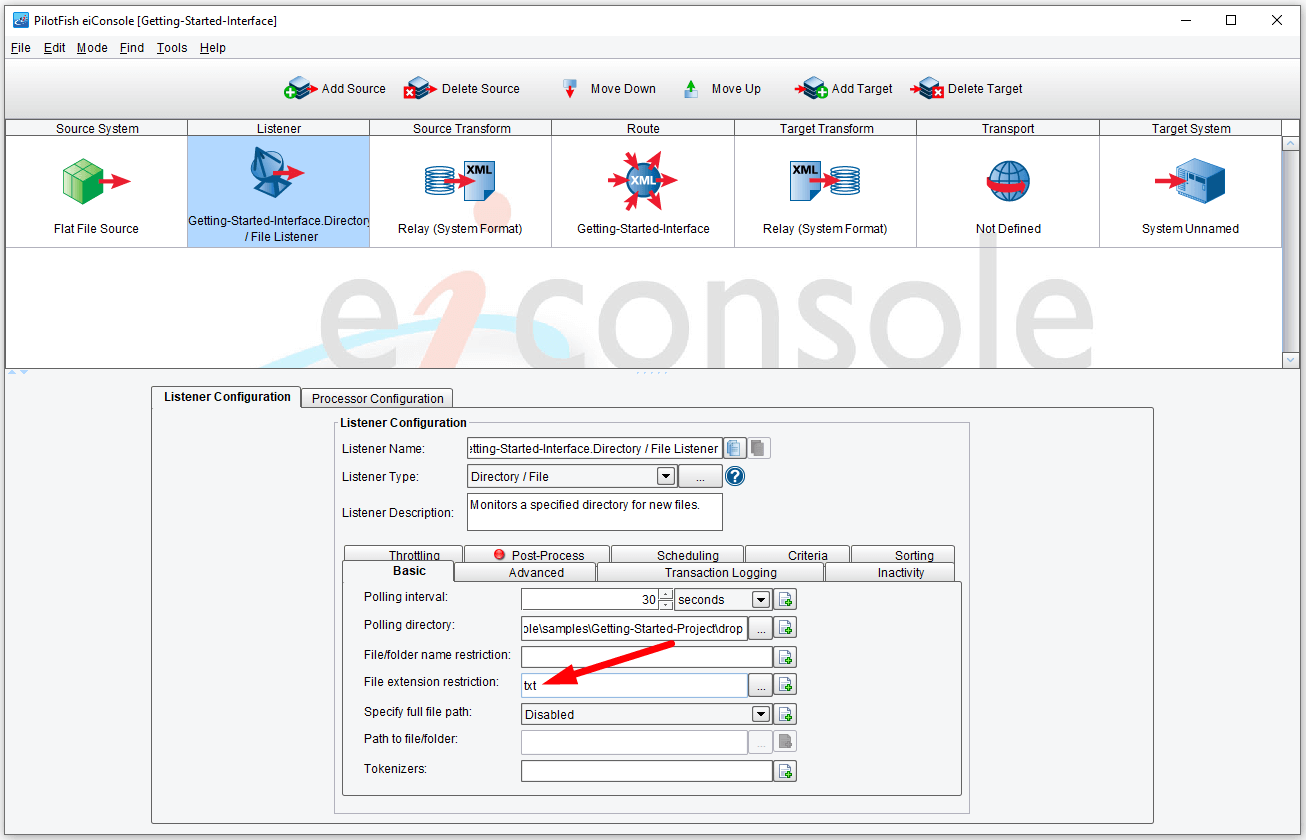The width and height of the screenshot is (1306, 840).
Task: Increase the polling interval with the up stepper
Action: click(666, 595)
